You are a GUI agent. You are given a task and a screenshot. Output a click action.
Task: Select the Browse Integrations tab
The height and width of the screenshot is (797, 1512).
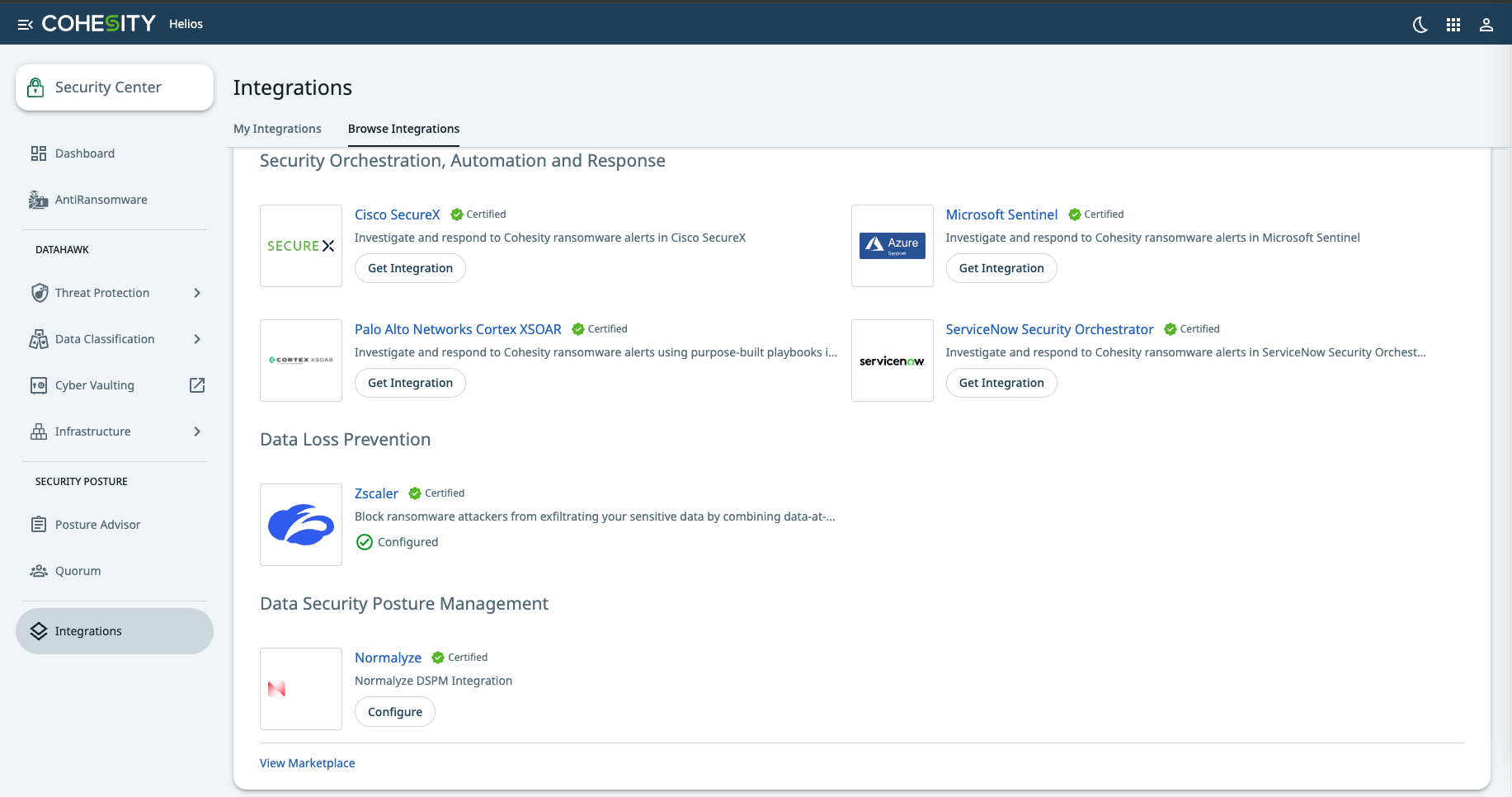point(403,129)
